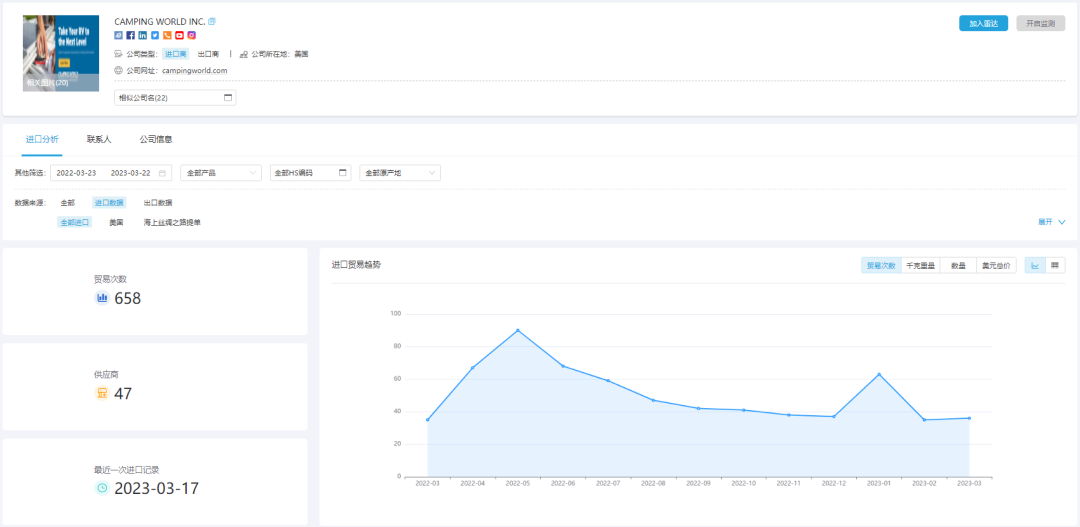The height and width of the screenshot is (527, 1080).
Task: Switch to the 联系人 tab
Action: click(x=99, y=140)
